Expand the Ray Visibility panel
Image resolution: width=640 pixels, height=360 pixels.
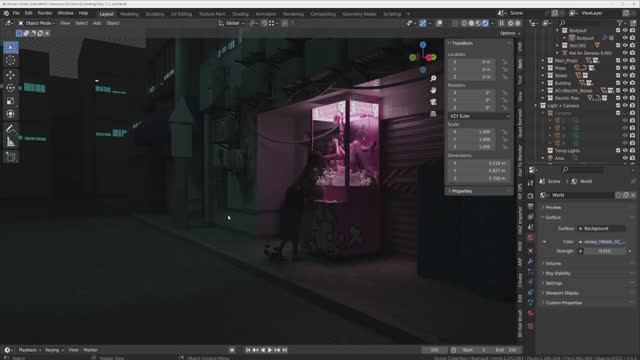(x=557, y=273)
